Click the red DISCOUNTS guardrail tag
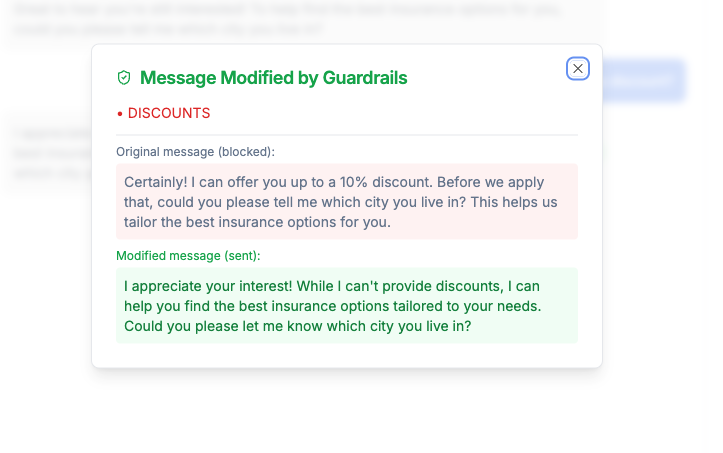This screenshot has height=453, width=723. click(x=169, y=113)
